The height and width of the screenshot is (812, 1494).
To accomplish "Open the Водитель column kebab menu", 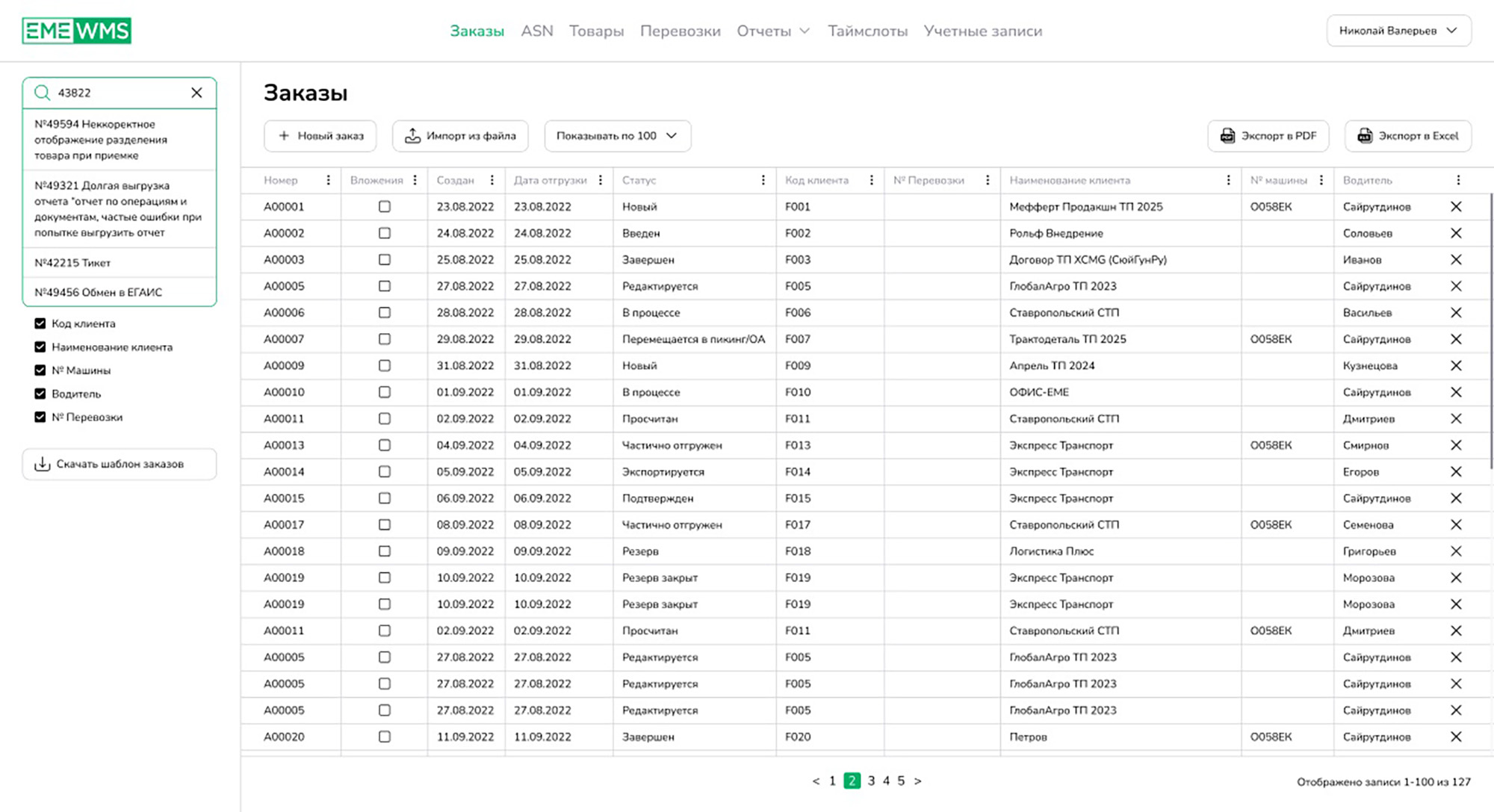I will click(1458, 180).
